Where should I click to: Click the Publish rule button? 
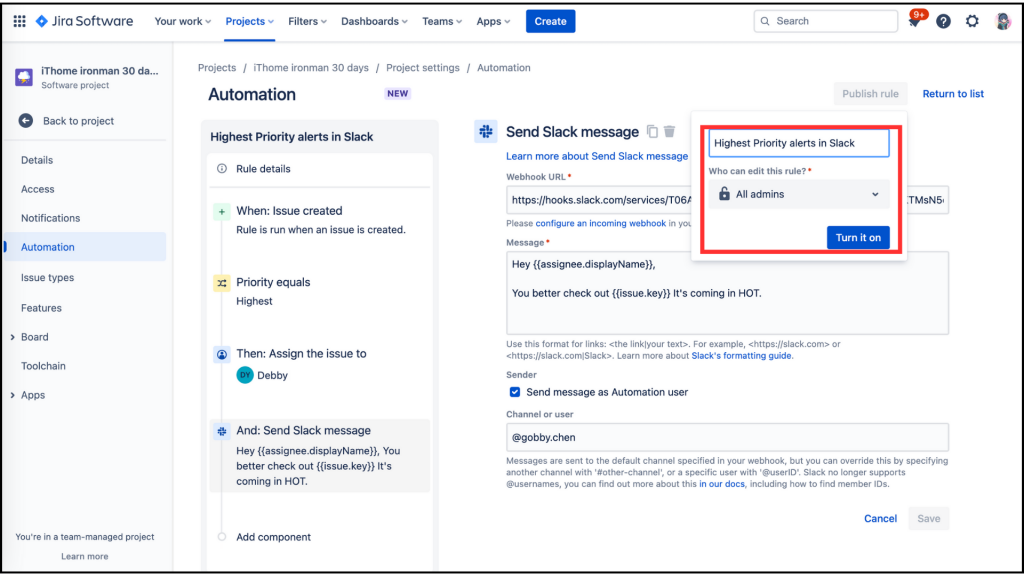coord(870,93)
